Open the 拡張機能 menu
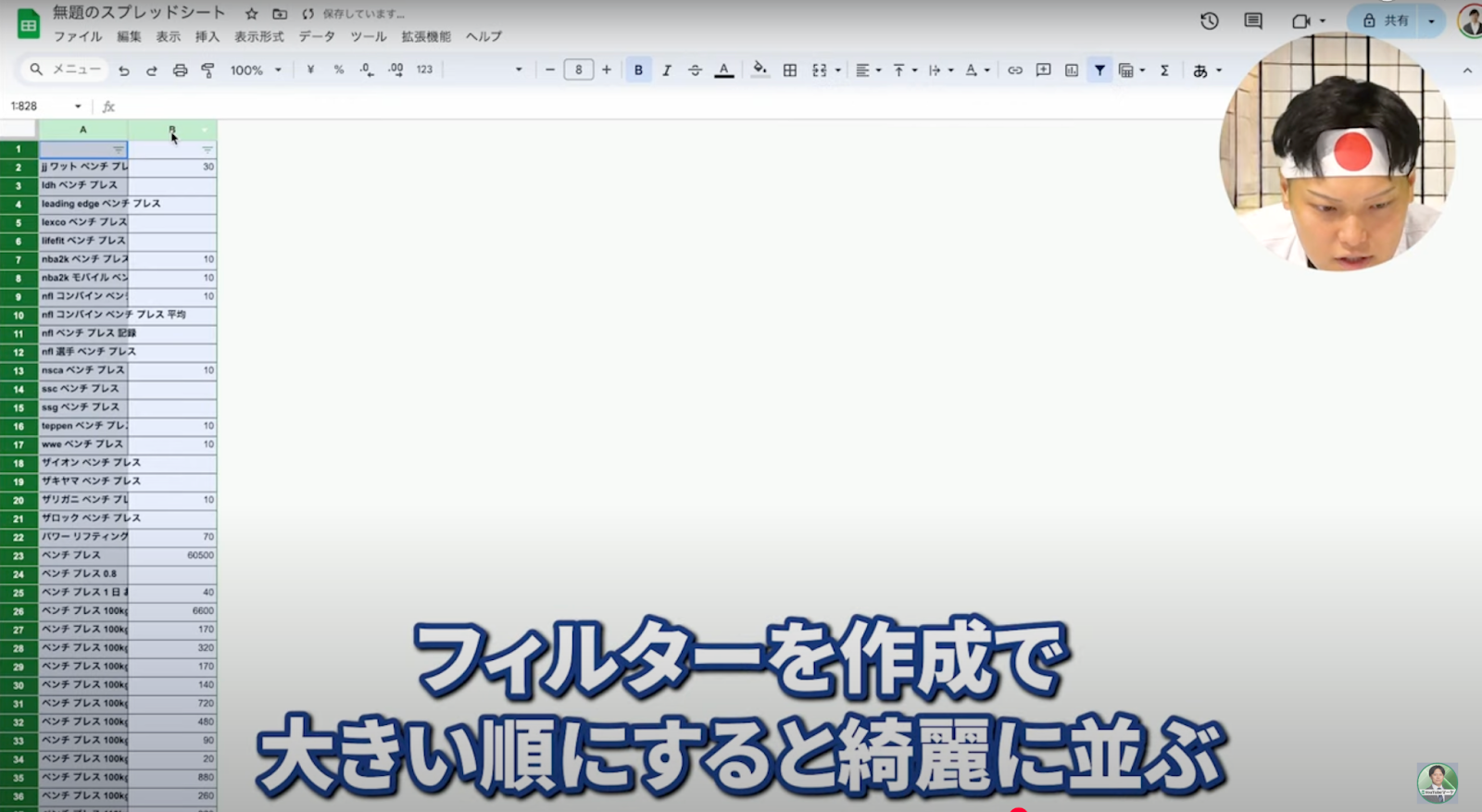Screen dimensions: 1482x812 pos(426,37)
